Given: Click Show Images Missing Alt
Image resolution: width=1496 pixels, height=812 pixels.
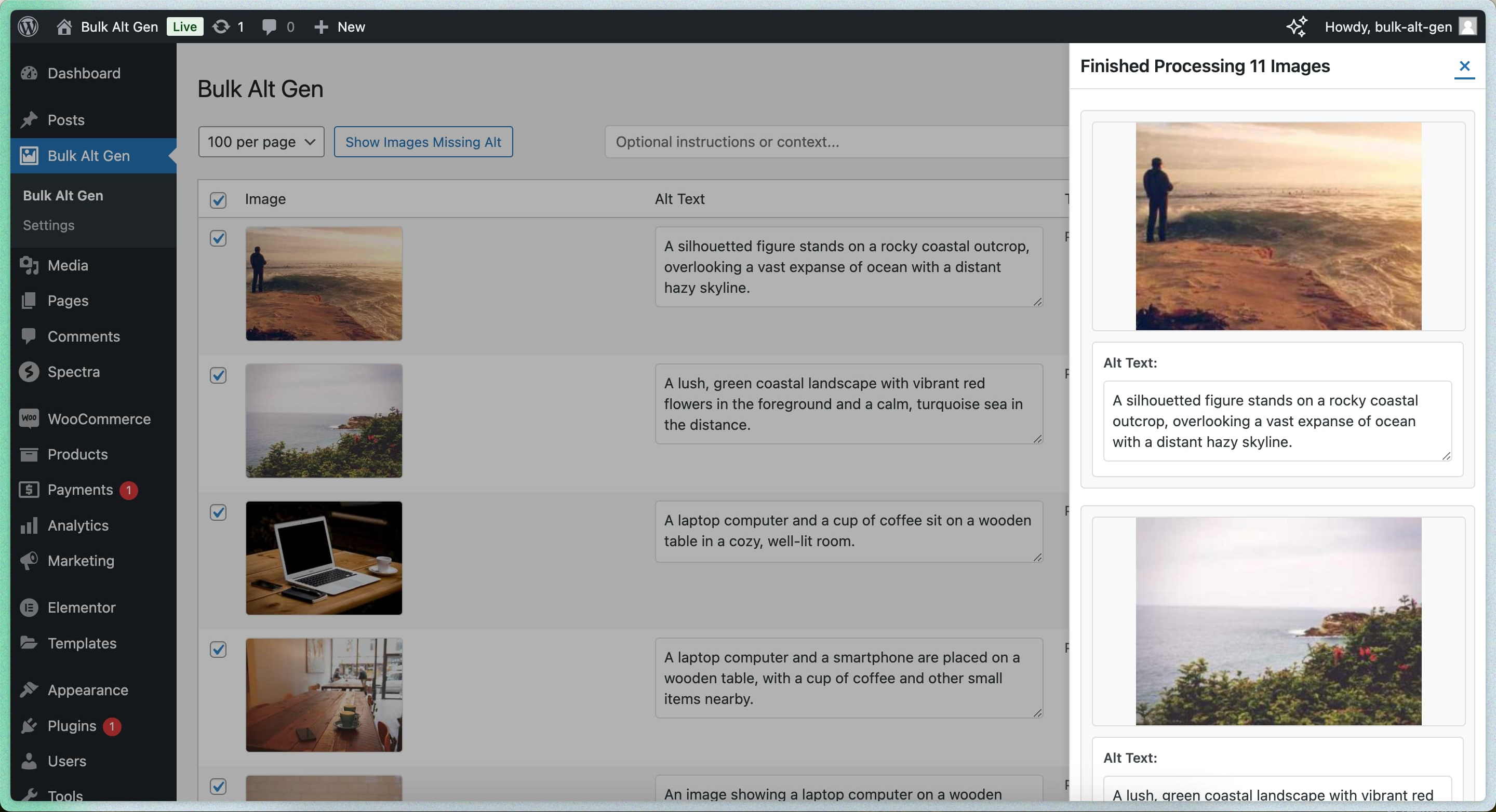Looking at the screenshot, I should (x=423, y=141).
